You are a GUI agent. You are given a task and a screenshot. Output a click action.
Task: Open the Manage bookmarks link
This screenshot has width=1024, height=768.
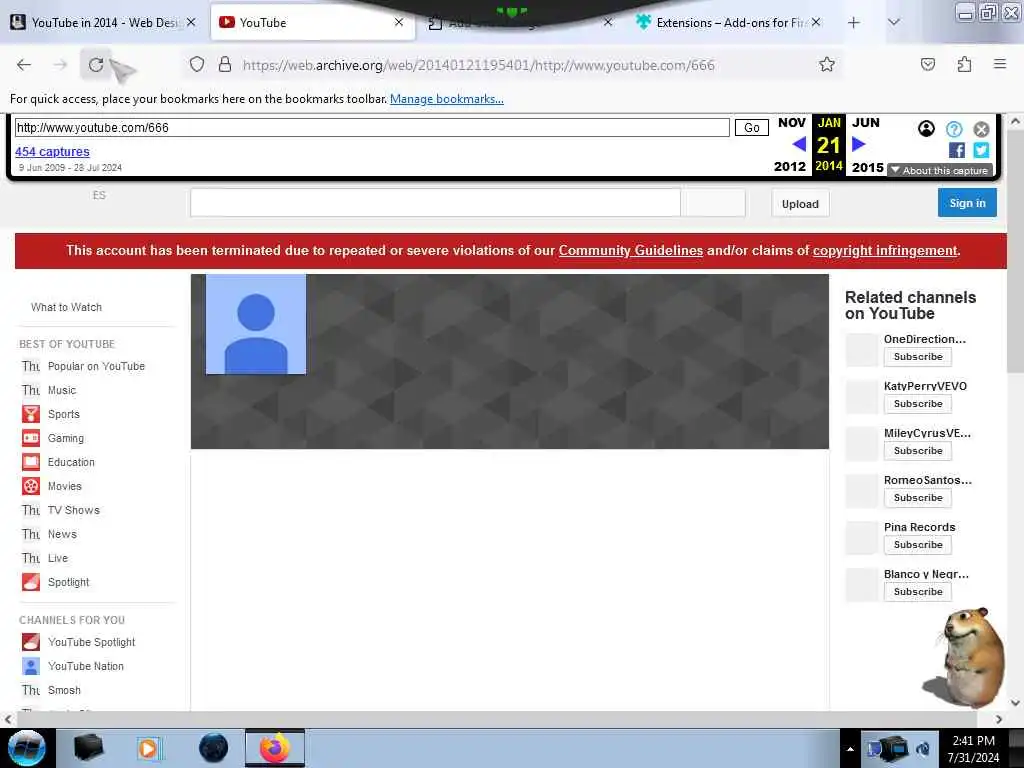coord(447,99)
